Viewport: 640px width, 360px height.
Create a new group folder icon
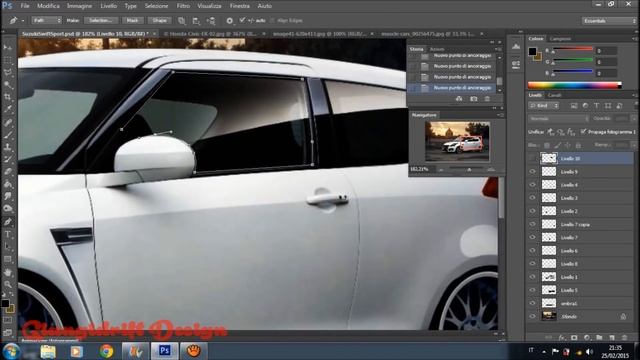pos(599,338)
